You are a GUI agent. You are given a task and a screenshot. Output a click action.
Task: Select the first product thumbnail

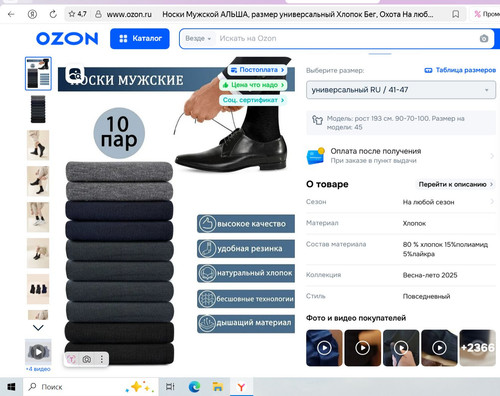pos(38,73)
